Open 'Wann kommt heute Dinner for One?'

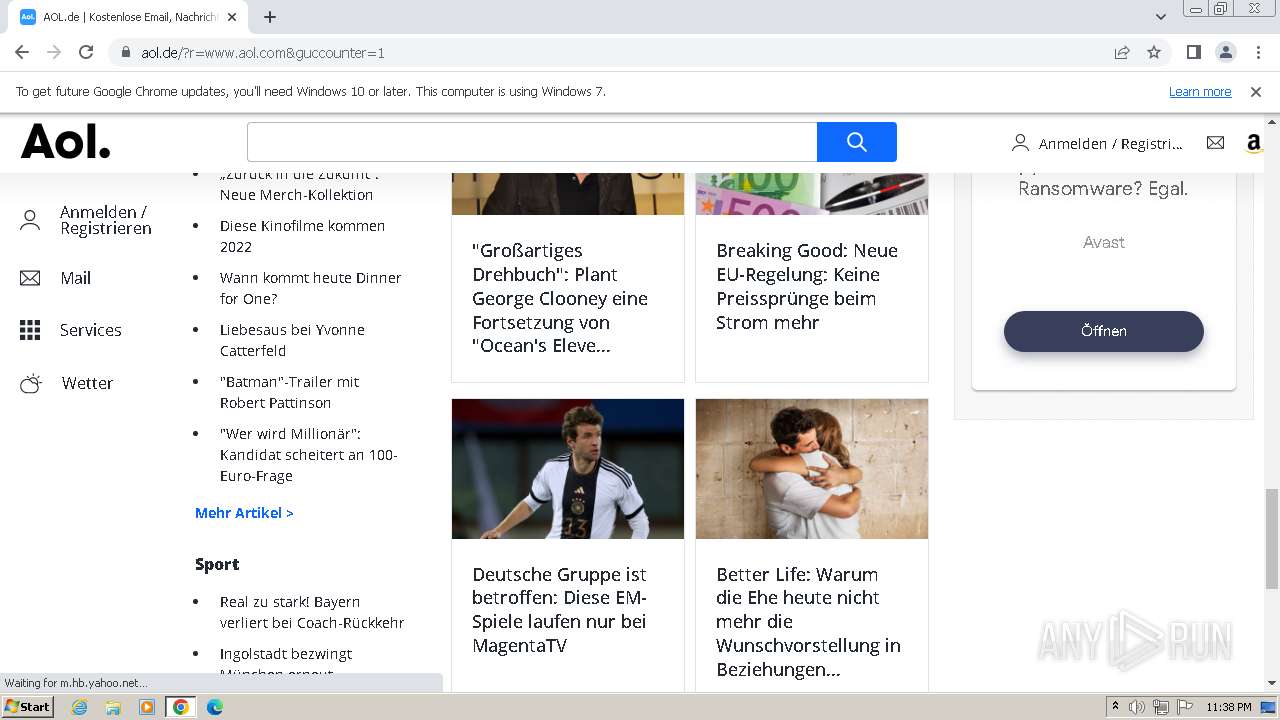[310, 288]
